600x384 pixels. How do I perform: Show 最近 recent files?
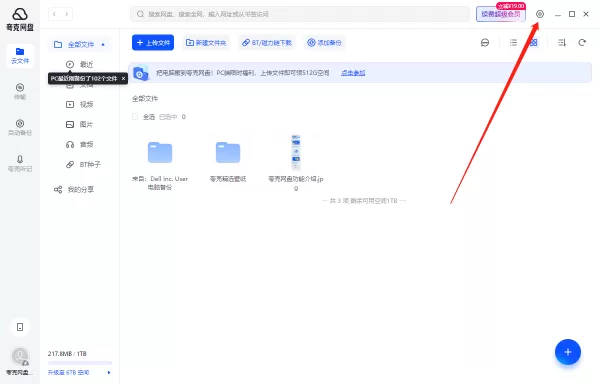86,64
